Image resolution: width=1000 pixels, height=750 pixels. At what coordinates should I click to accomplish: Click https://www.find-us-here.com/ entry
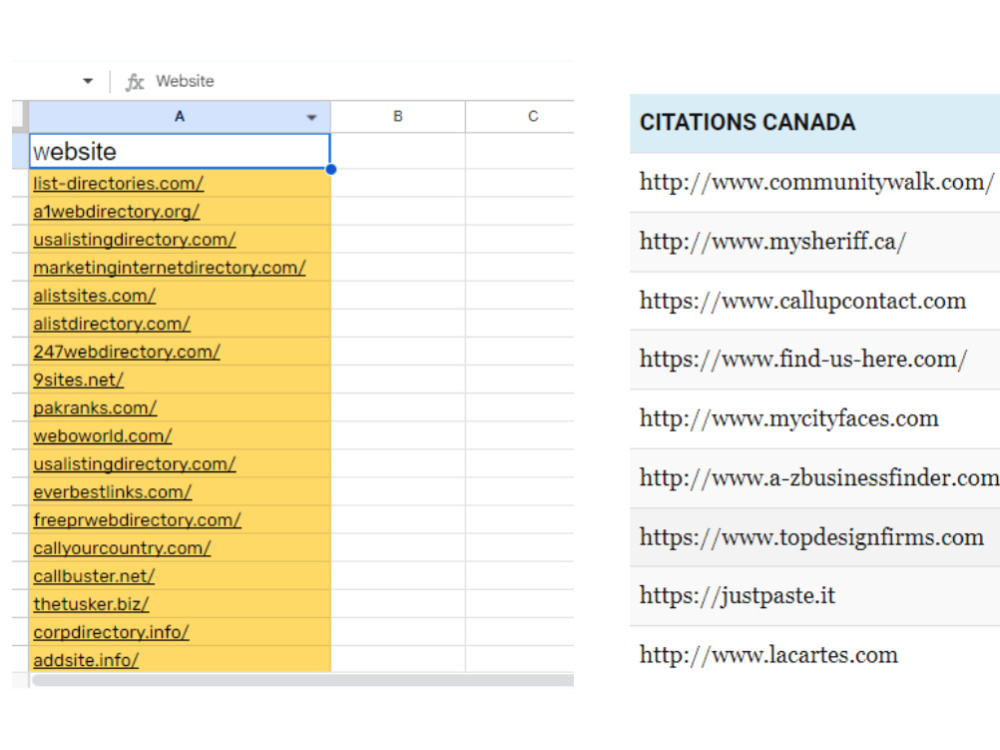click(x=803, y=360)
